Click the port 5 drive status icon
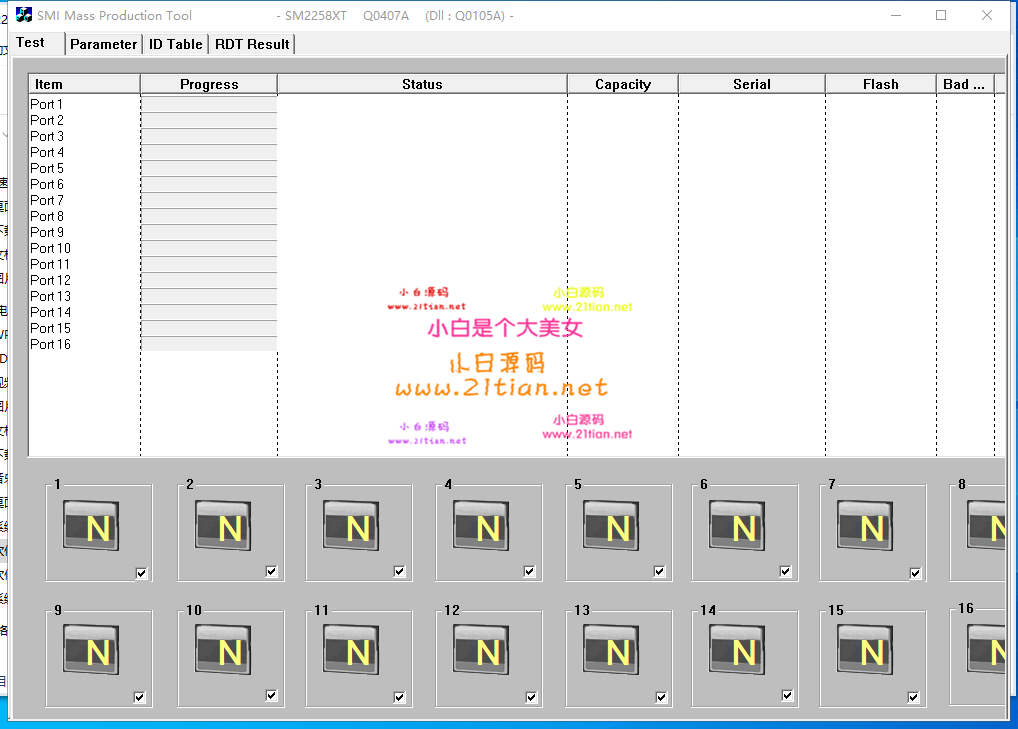The height and width of the screenshot is (729, 1018). tap(611, 525)
